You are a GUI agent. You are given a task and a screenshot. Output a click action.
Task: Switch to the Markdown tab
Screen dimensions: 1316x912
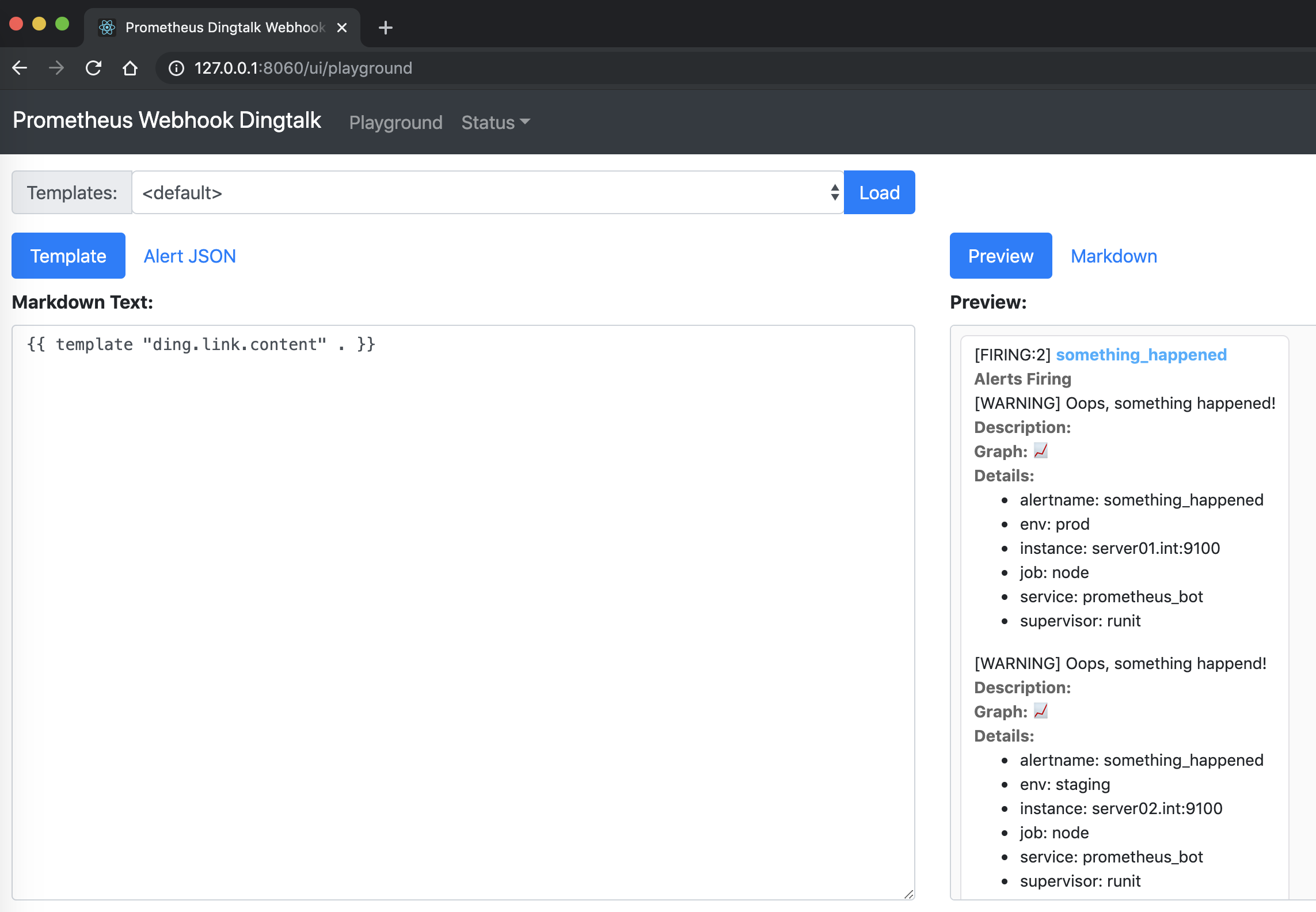(1114, 256)
